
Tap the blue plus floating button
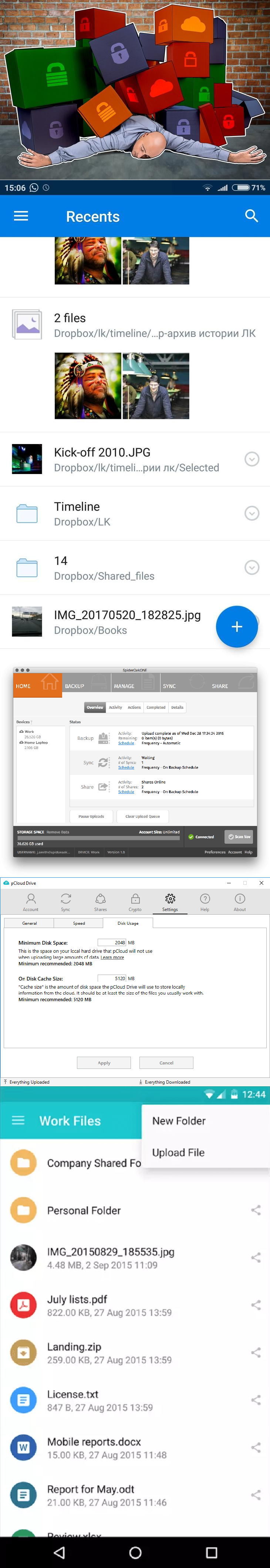pos(236,626)
